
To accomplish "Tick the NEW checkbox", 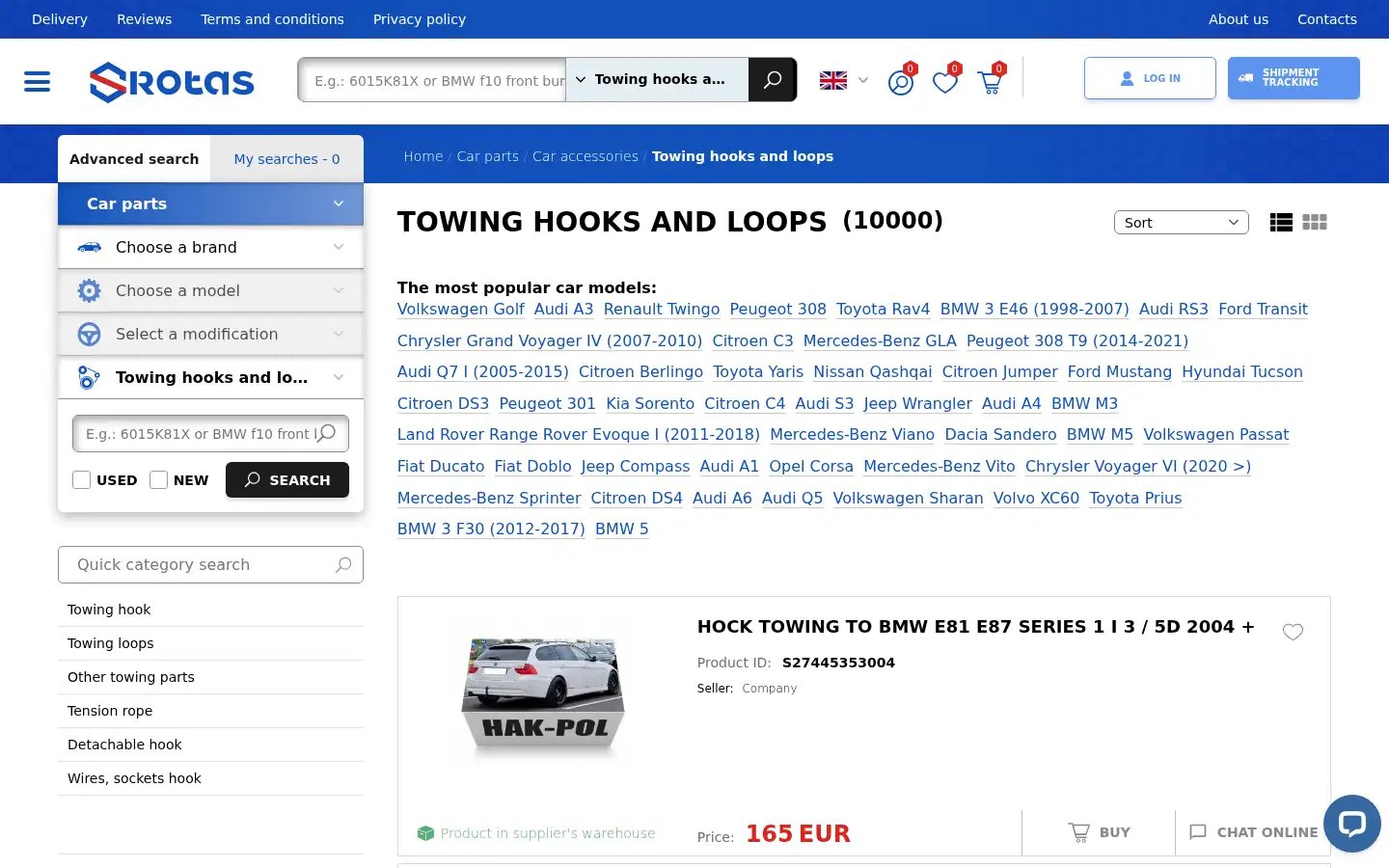I will pyautogui.click(x=159, y=479).
